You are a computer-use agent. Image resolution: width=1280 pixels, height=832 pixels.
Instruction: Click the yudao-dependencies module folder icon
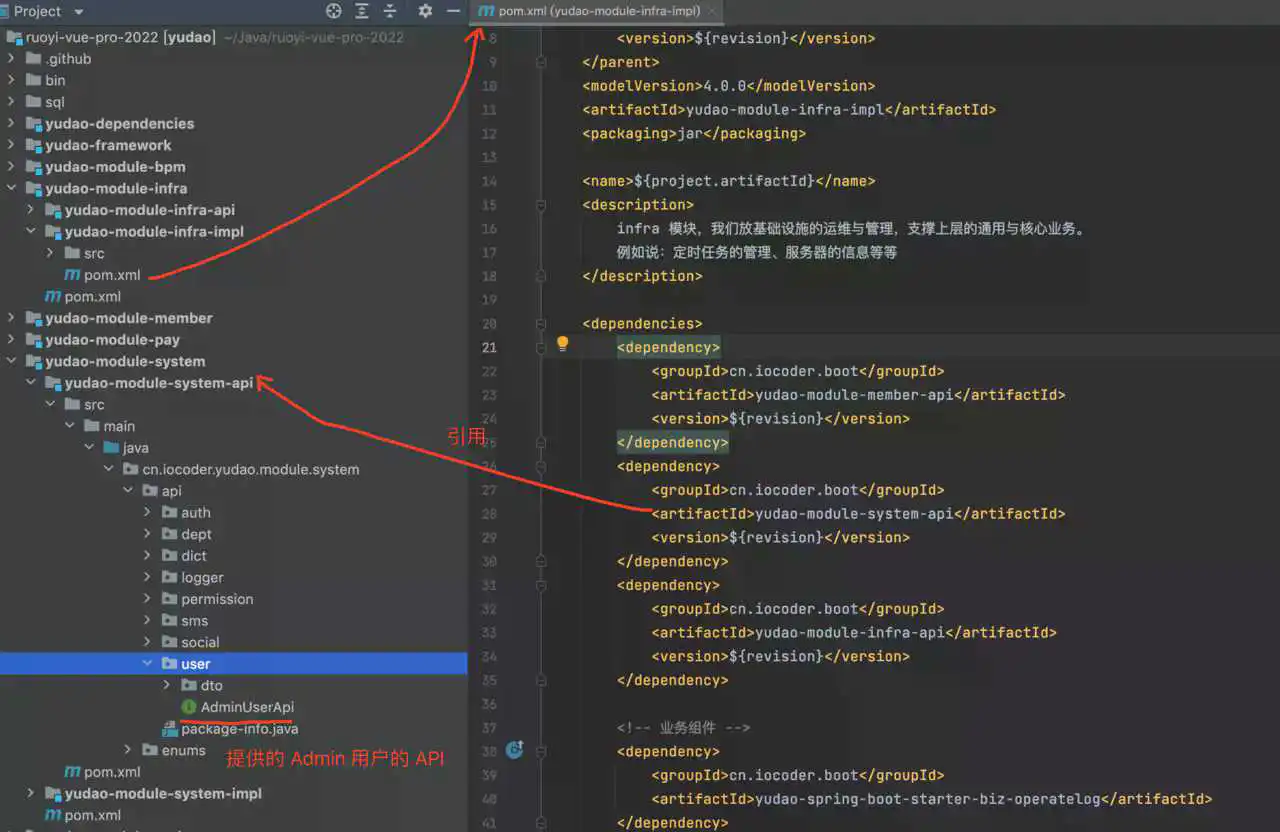pos(33,124)
